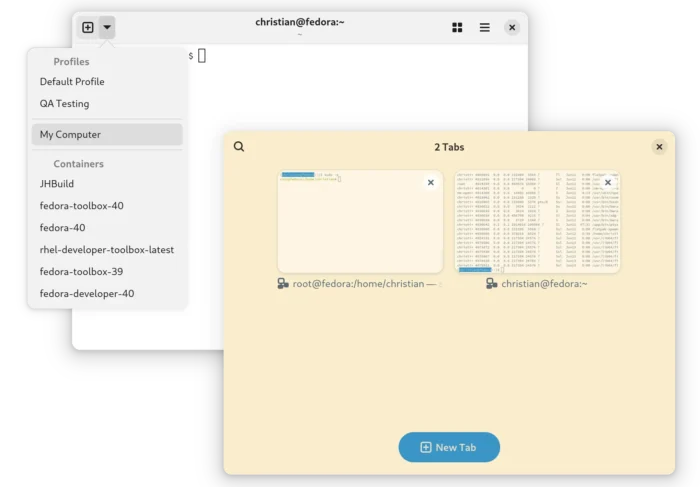Close the 2 Tabs overview panel
Screen dimensions: 700x487
[x=659, y=147]
